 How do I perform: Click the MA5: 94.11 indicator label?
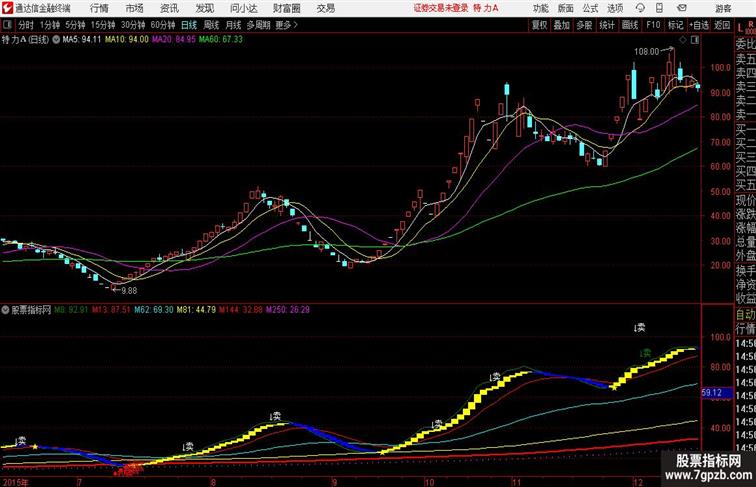[x=81, y=40]
